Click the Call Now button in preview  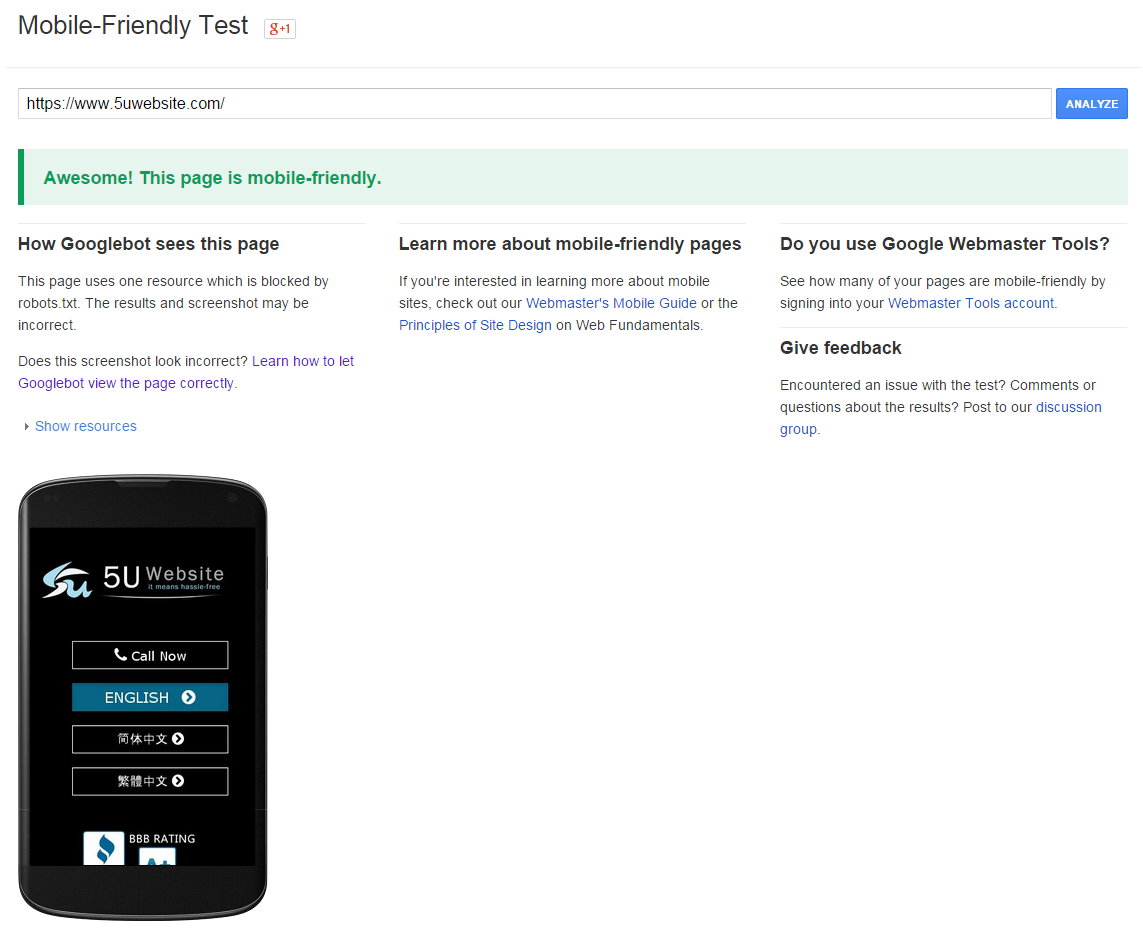[x=150, y=655]
